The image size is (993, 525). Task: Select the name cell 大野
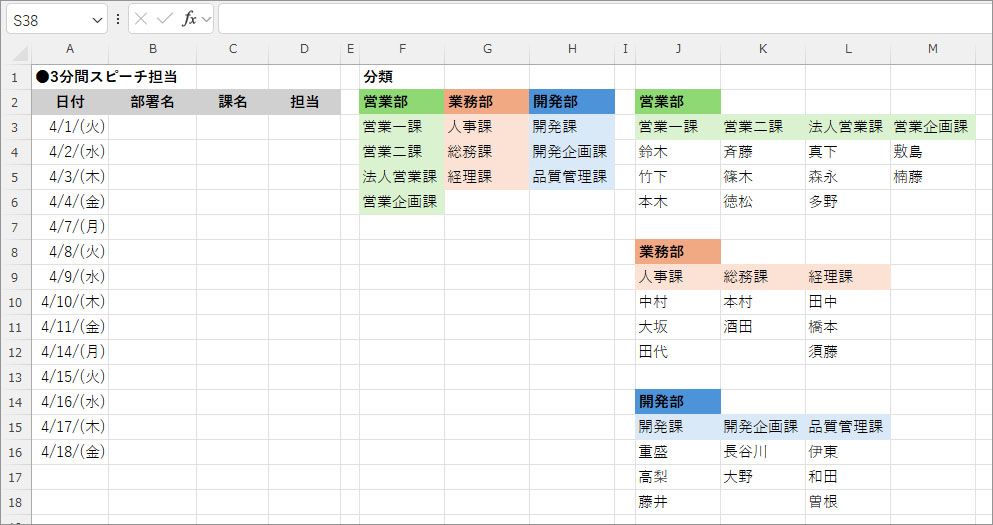(762, 477)
